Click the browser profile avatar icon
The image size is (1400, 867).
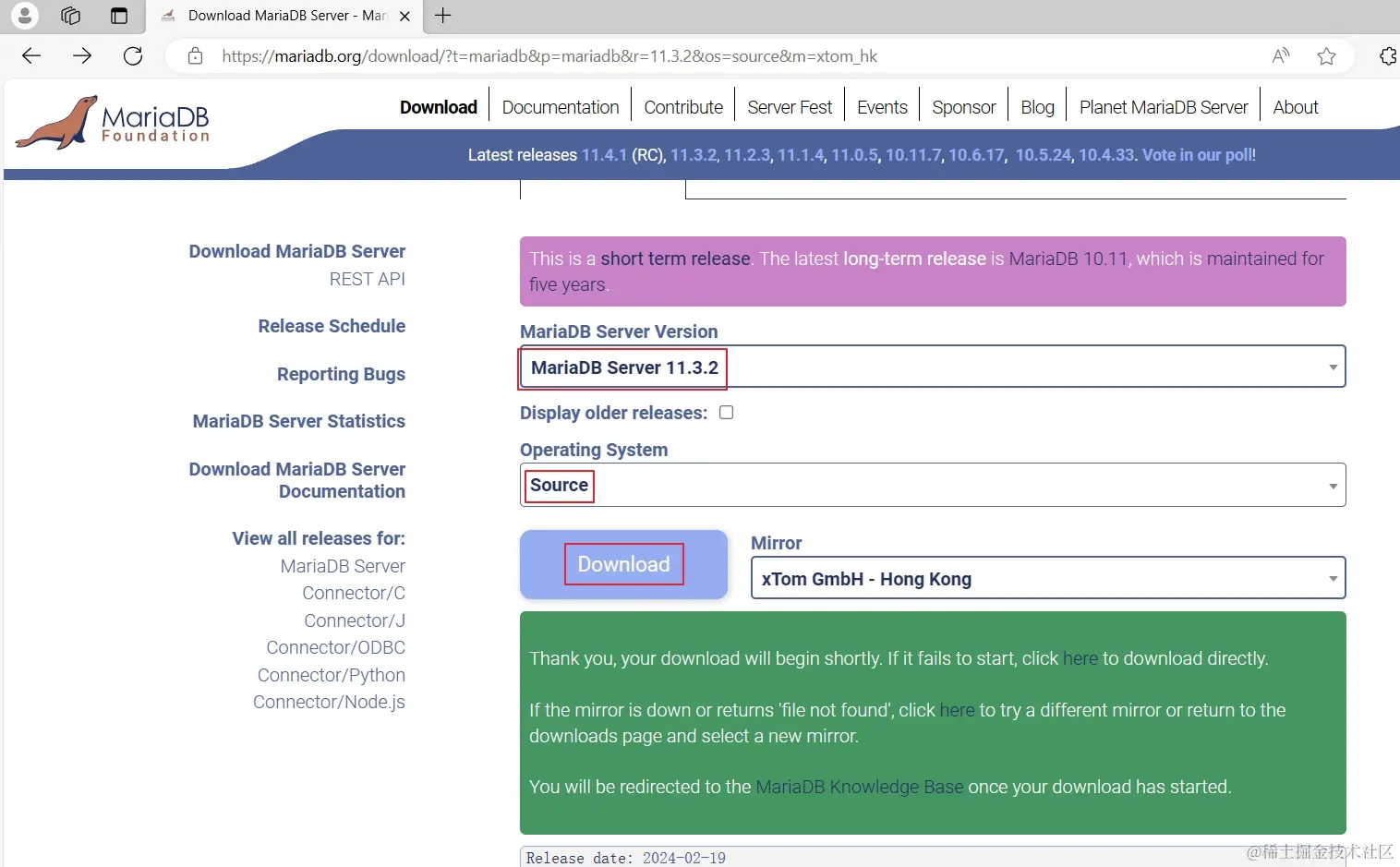25,16
